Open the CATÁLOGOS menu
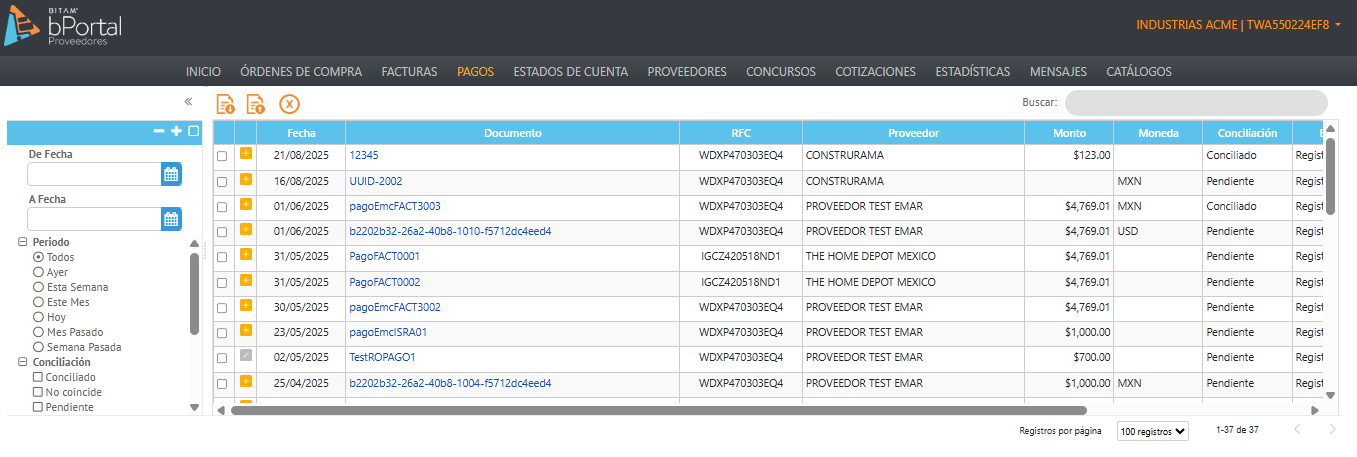This screenshot has height=457, width=1357. click(1139, 72)
